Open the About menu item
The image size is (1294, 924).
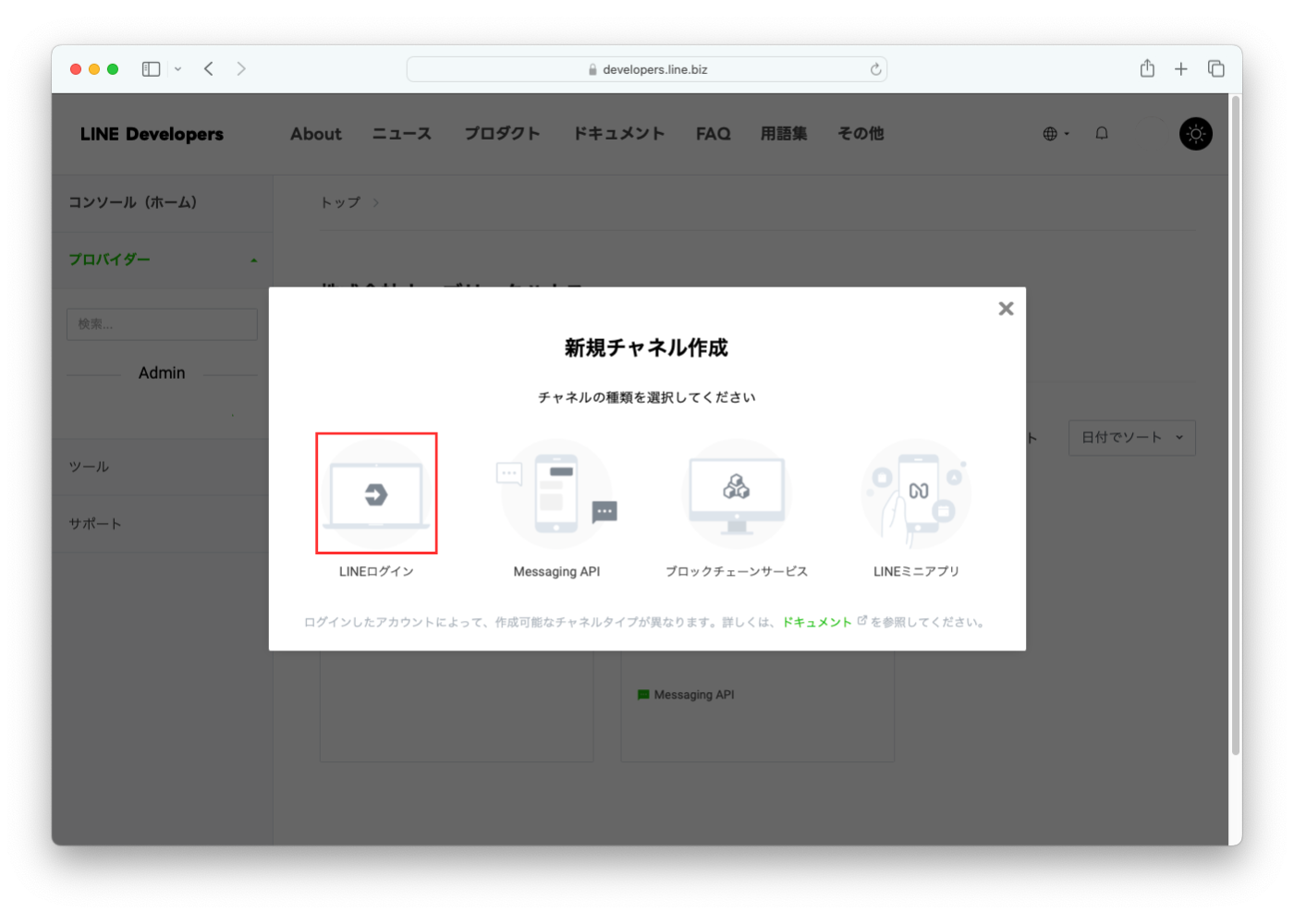pyautogui.click(x=316, y=134)
